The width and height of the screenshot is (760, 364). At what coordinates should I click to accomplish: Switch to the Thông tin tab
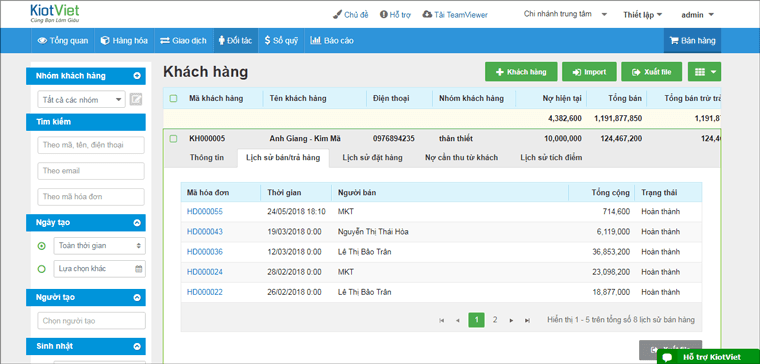tap(207, 158)
